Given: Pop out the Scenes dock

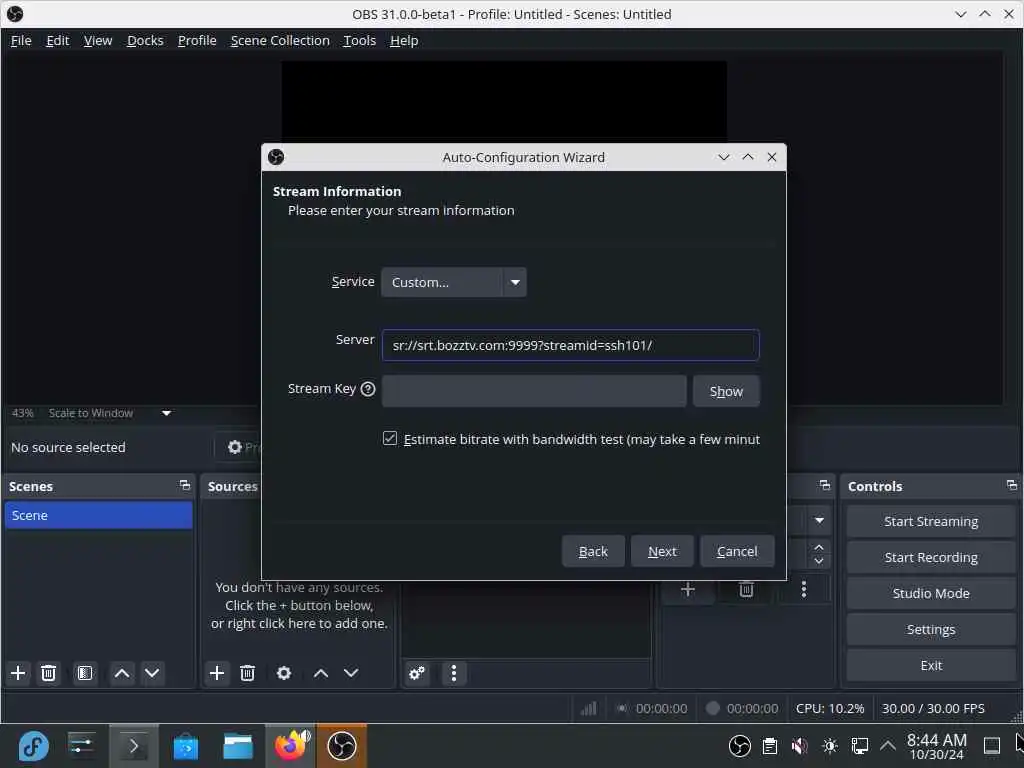Looking at the screenshot, I should pyautogui.click(x=185, y=485).
